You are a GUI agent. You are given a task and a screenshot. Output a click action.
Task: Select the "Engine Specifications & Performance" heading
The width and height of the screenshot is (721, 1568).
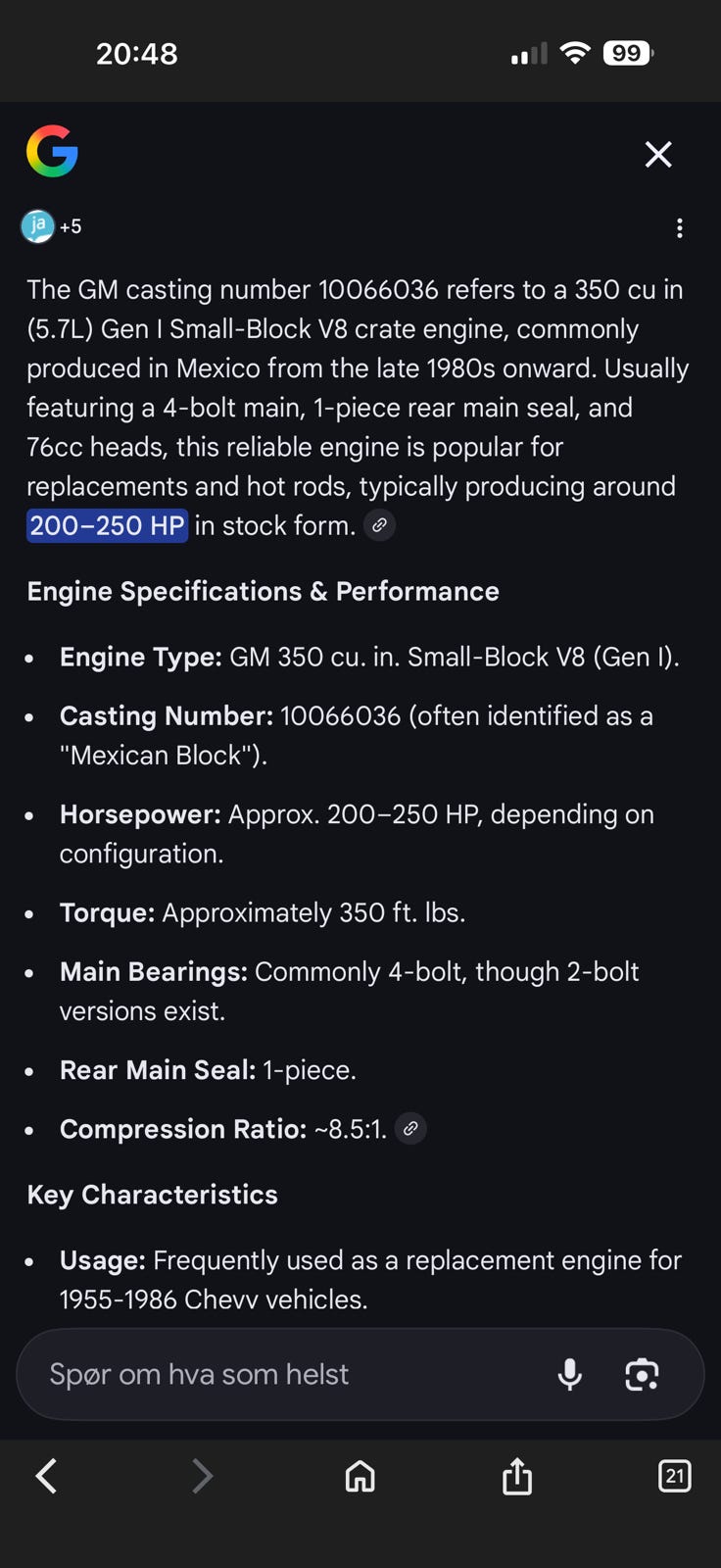[x=263, y=591]
